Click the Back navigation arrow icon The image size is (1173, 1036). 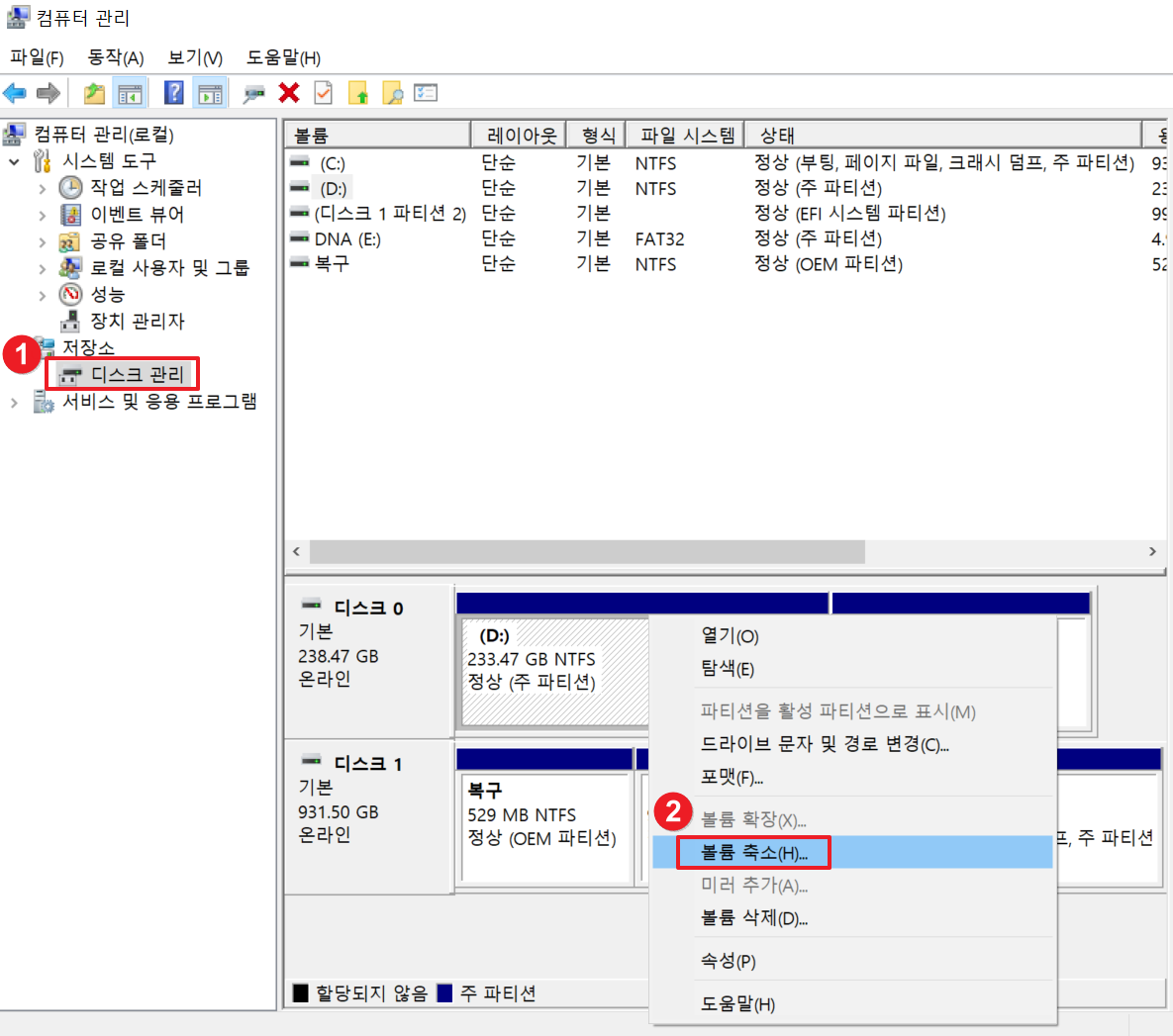16,92
